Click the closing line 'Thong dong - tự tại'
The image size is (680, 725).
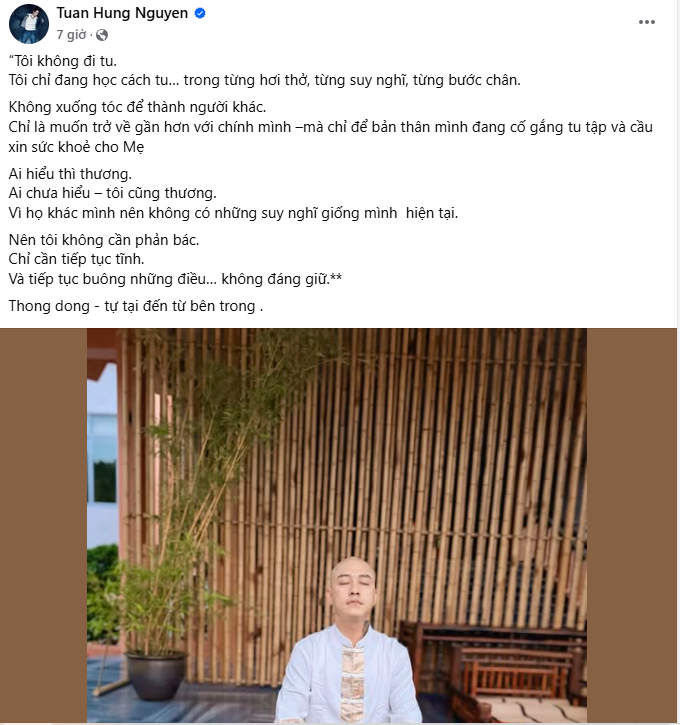(x=136, y=306)
